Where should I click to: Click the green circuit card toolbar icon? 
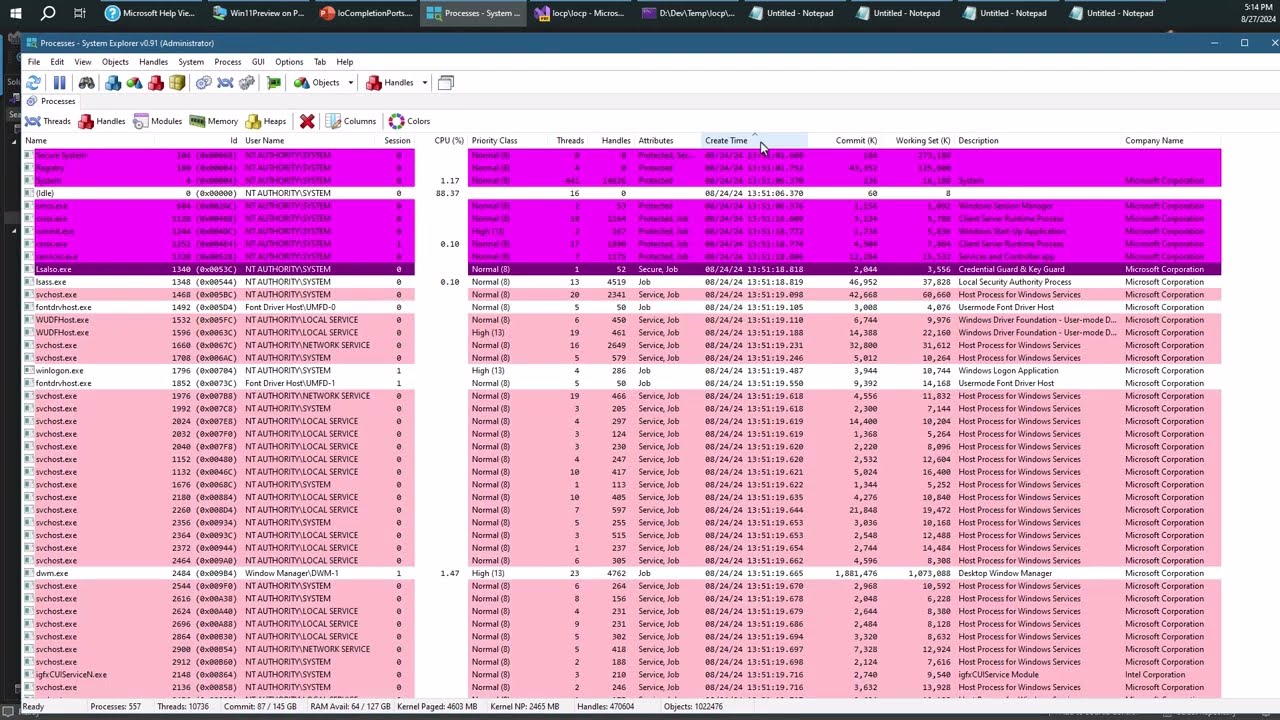(273, 83)
